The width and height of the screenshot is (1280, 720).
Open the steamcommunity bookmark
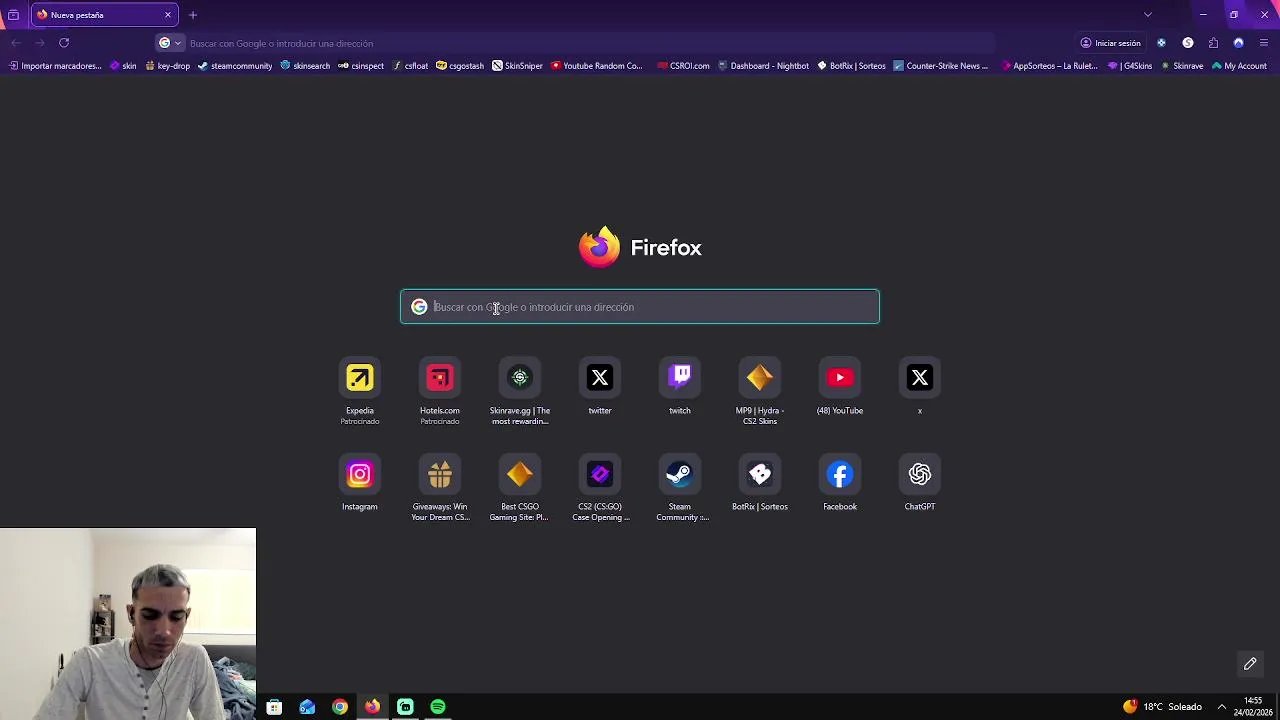coord(235,66)
